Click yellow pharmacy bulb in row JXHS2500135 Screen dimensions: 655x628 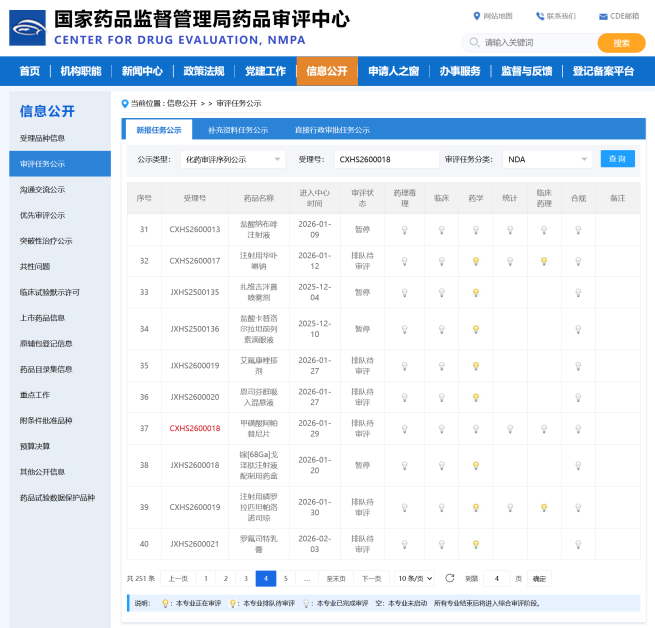(475, 292)
